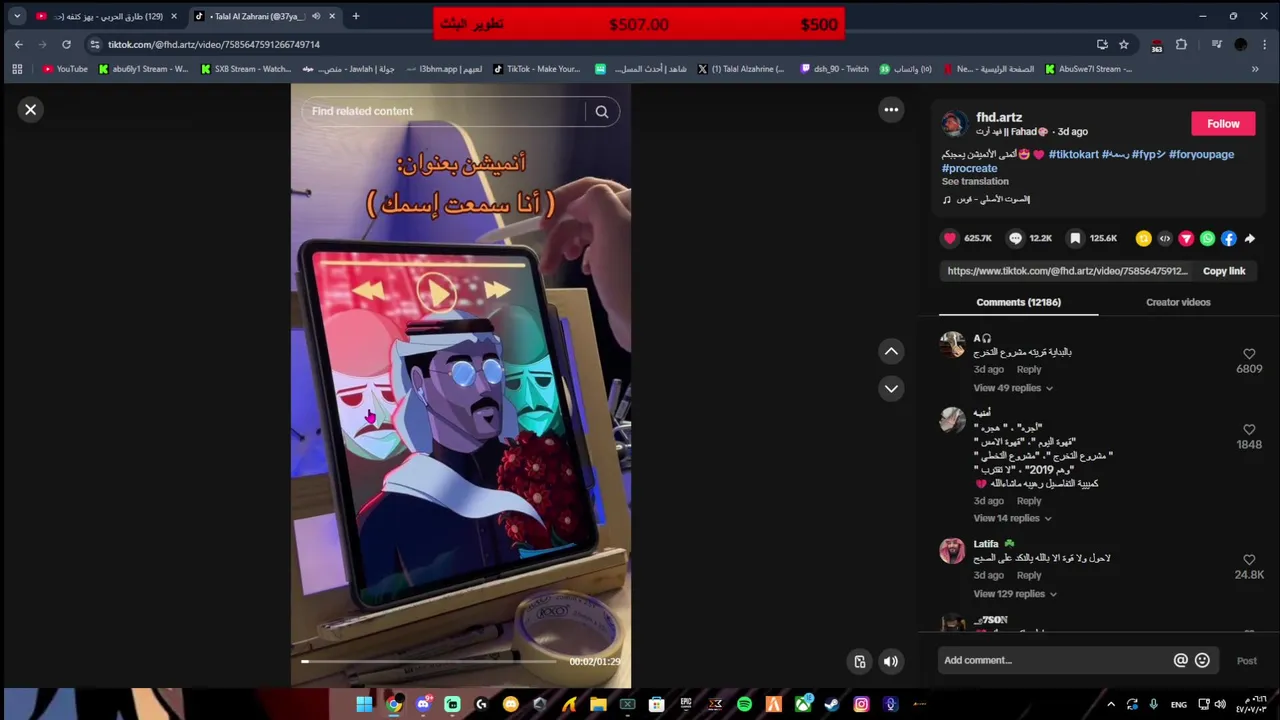Click Find related content search field
This screenshot has height=720, width=1280.
point(445,112)
